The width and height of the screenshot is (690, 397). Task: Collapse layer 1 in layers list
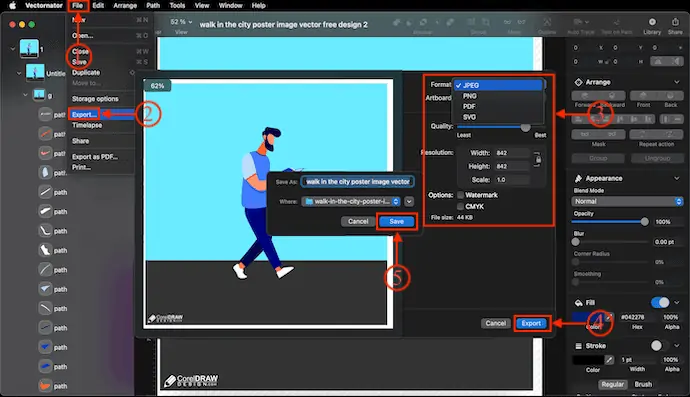click(12, 49)
